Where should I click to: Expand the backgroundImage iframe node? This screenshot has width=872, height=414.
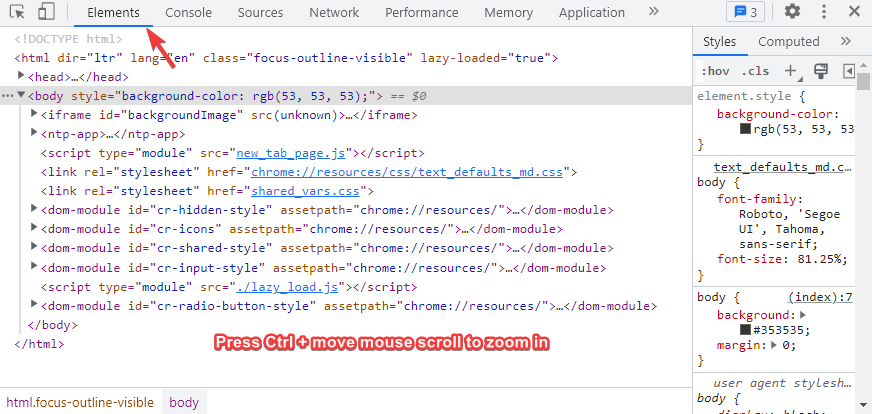34,114
